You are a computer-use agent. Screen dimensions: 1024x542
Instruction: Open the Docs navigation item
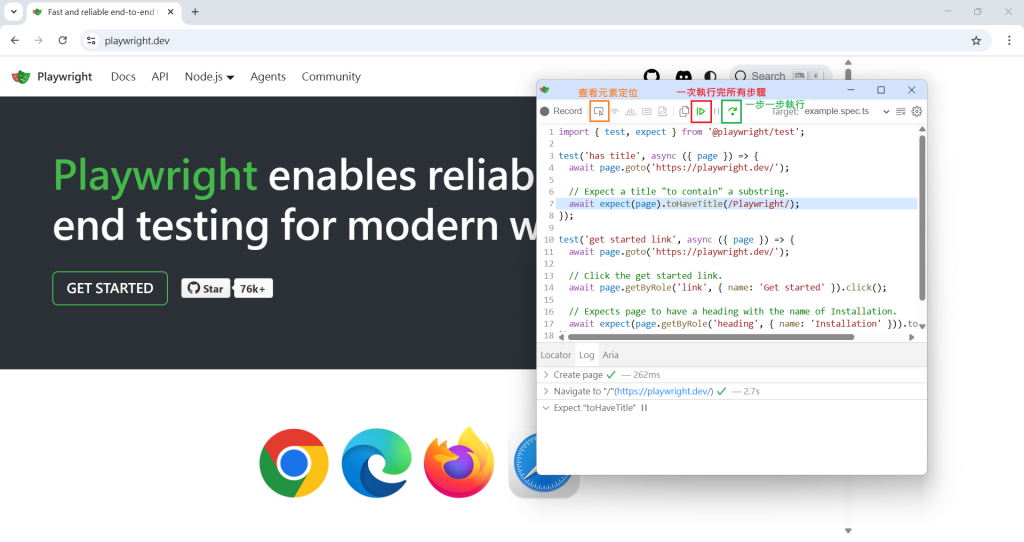tap(123, 76)
